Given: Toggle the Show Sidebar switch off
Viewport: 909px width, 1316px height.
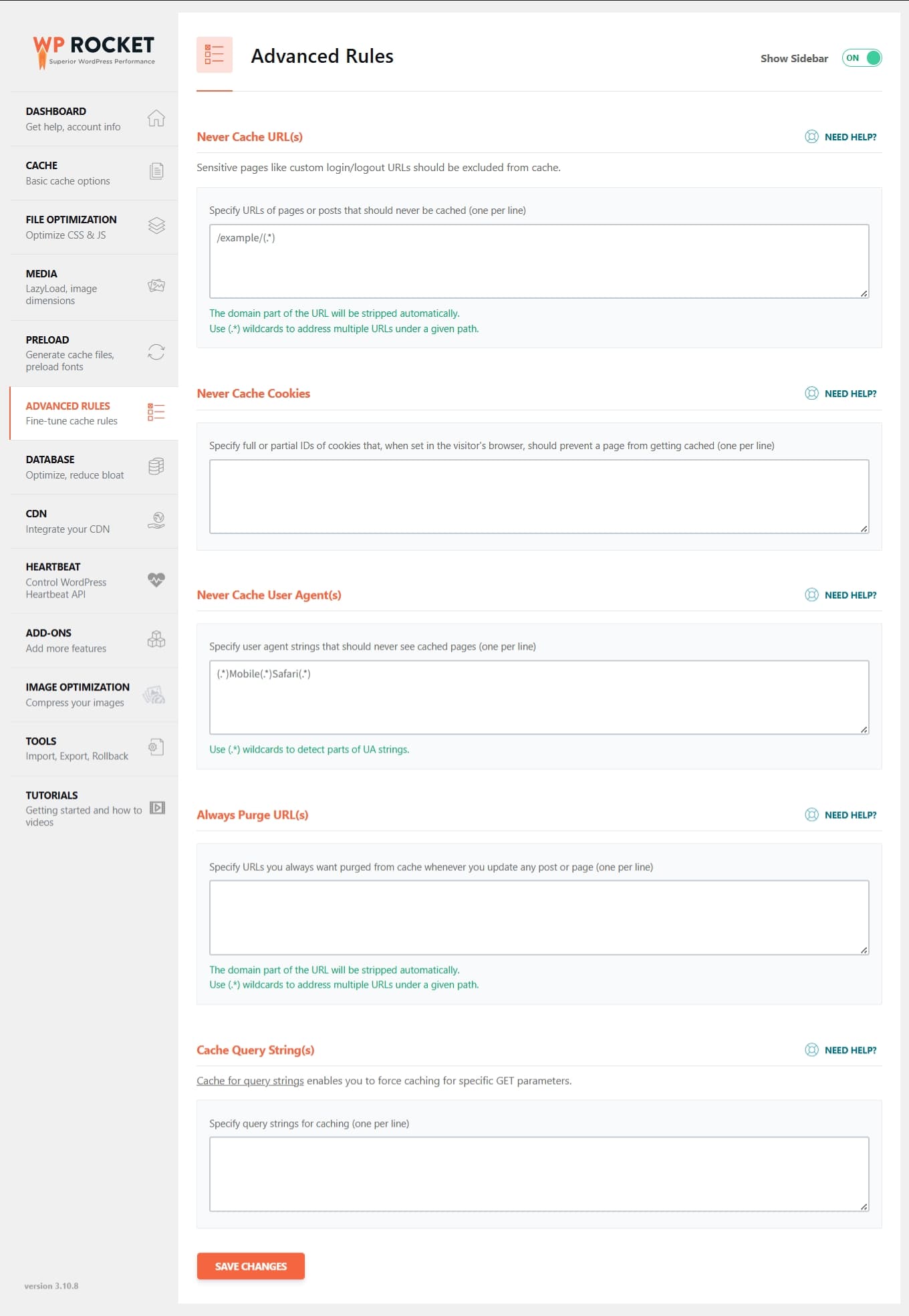Looking at the screenshot, I should point(862,58).
